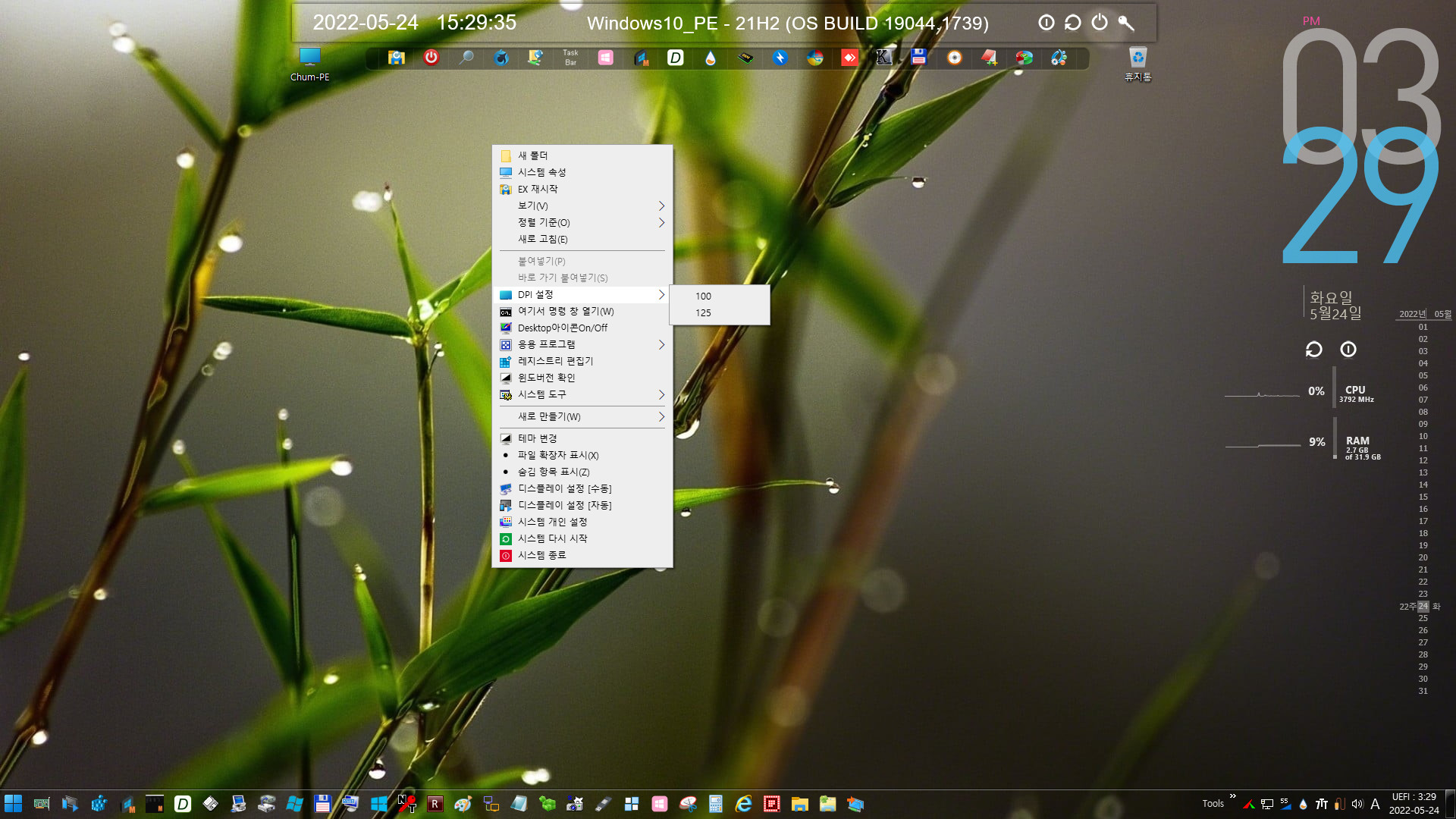Choose 새로 고침(E) in context menu
This screenshot has height=819, width=1456.
coord(582,239)
